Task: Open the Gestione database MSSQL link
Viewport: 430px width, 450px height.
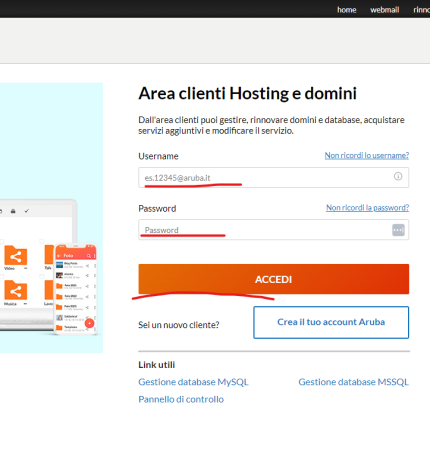Action: pos(353,382)
